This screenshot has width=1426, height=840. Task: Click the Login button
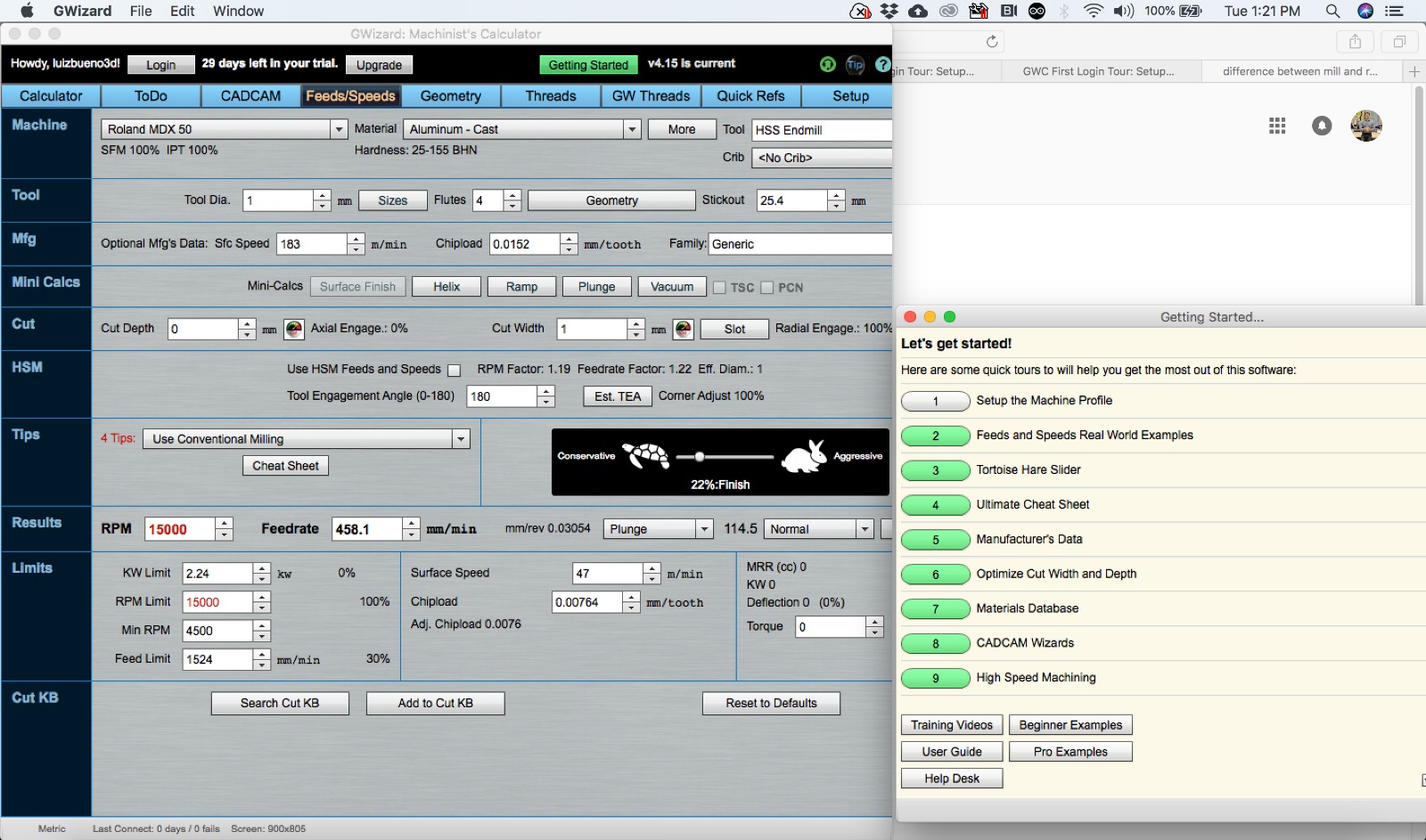(x=160, y=65)
